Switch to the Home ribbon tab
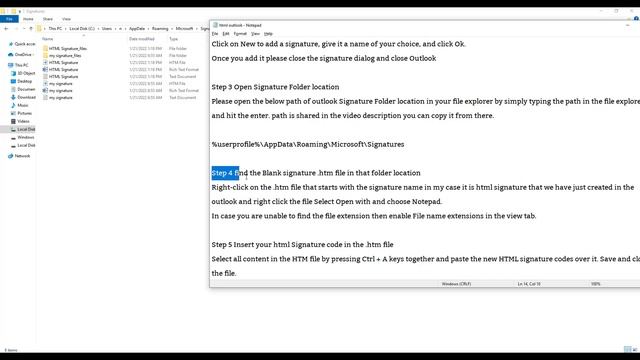640x360 pixels. 28,19
